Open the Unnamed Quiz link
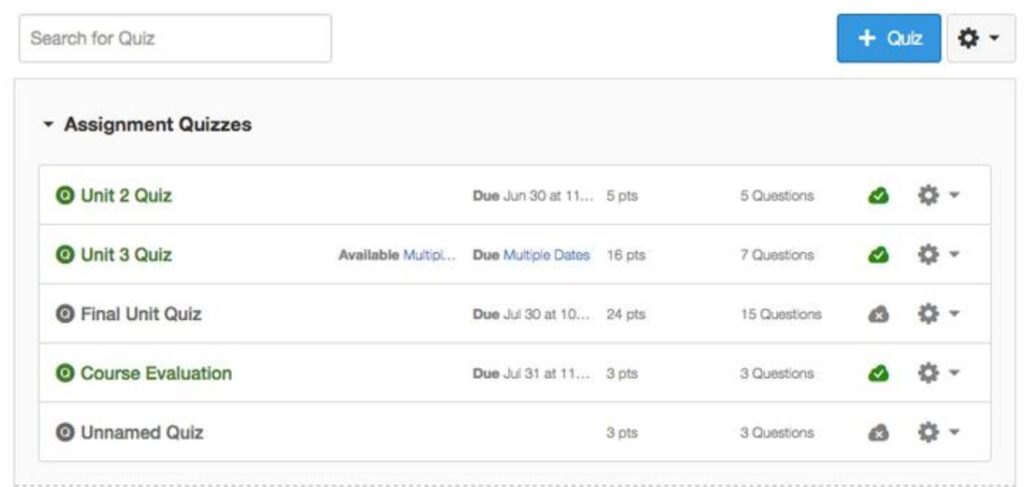1024x487 pixels. point(142,432)
